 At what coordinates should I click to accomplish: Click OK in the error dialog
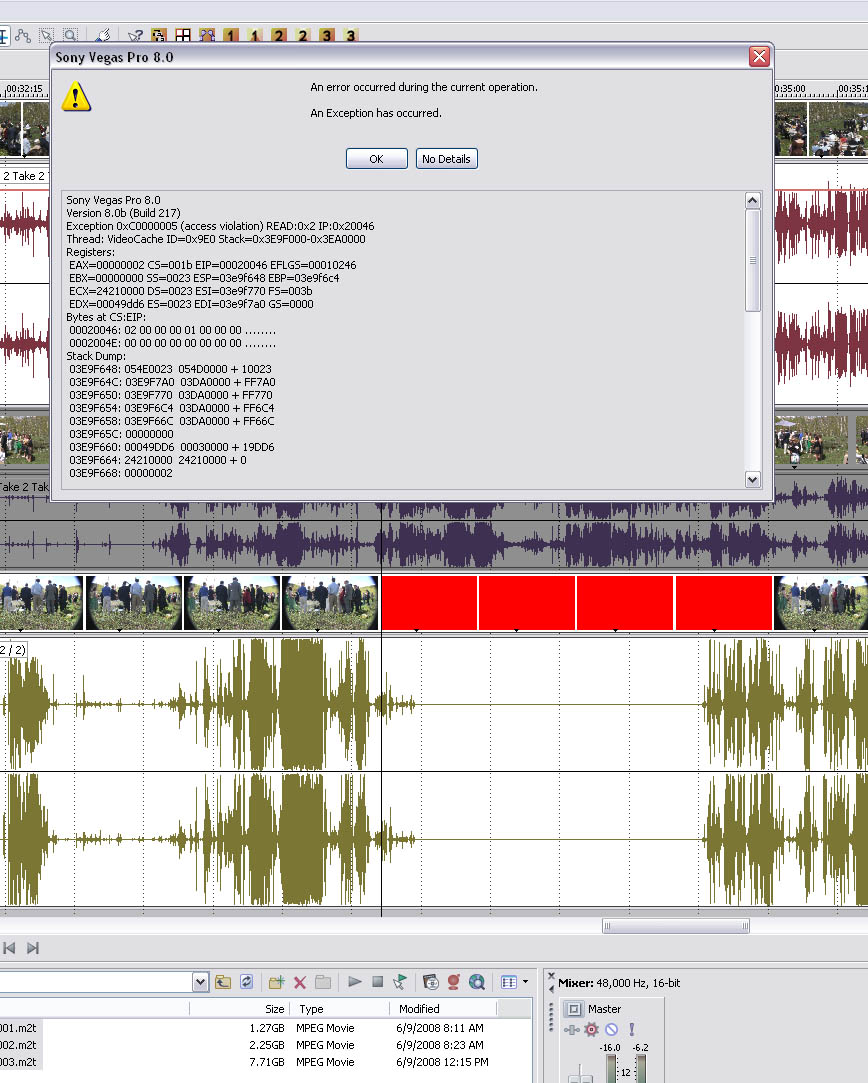(x=376, y=159)
